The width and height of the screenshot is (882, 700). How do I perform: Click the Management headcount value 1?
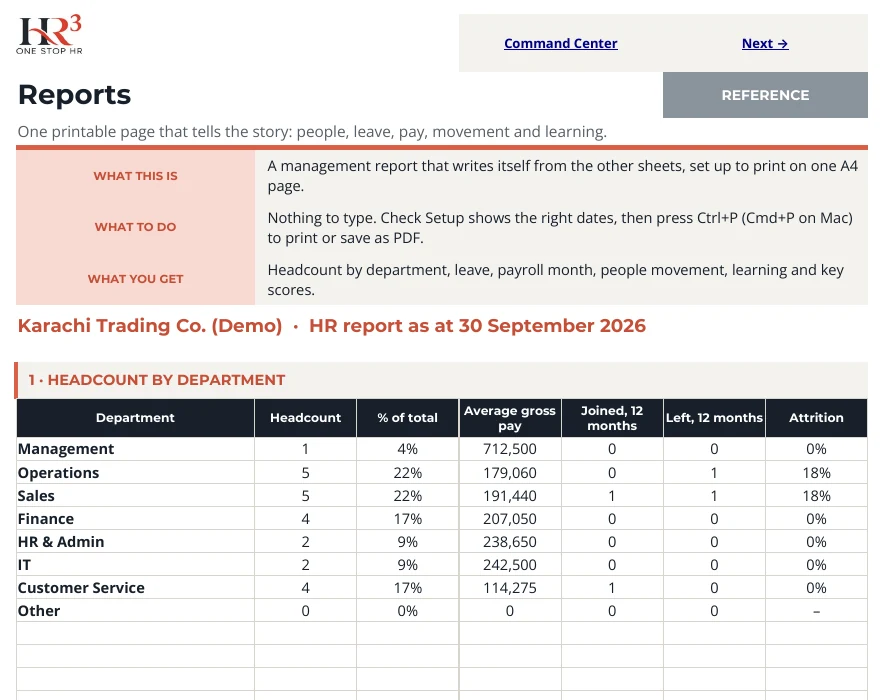(x=305, y=449)
